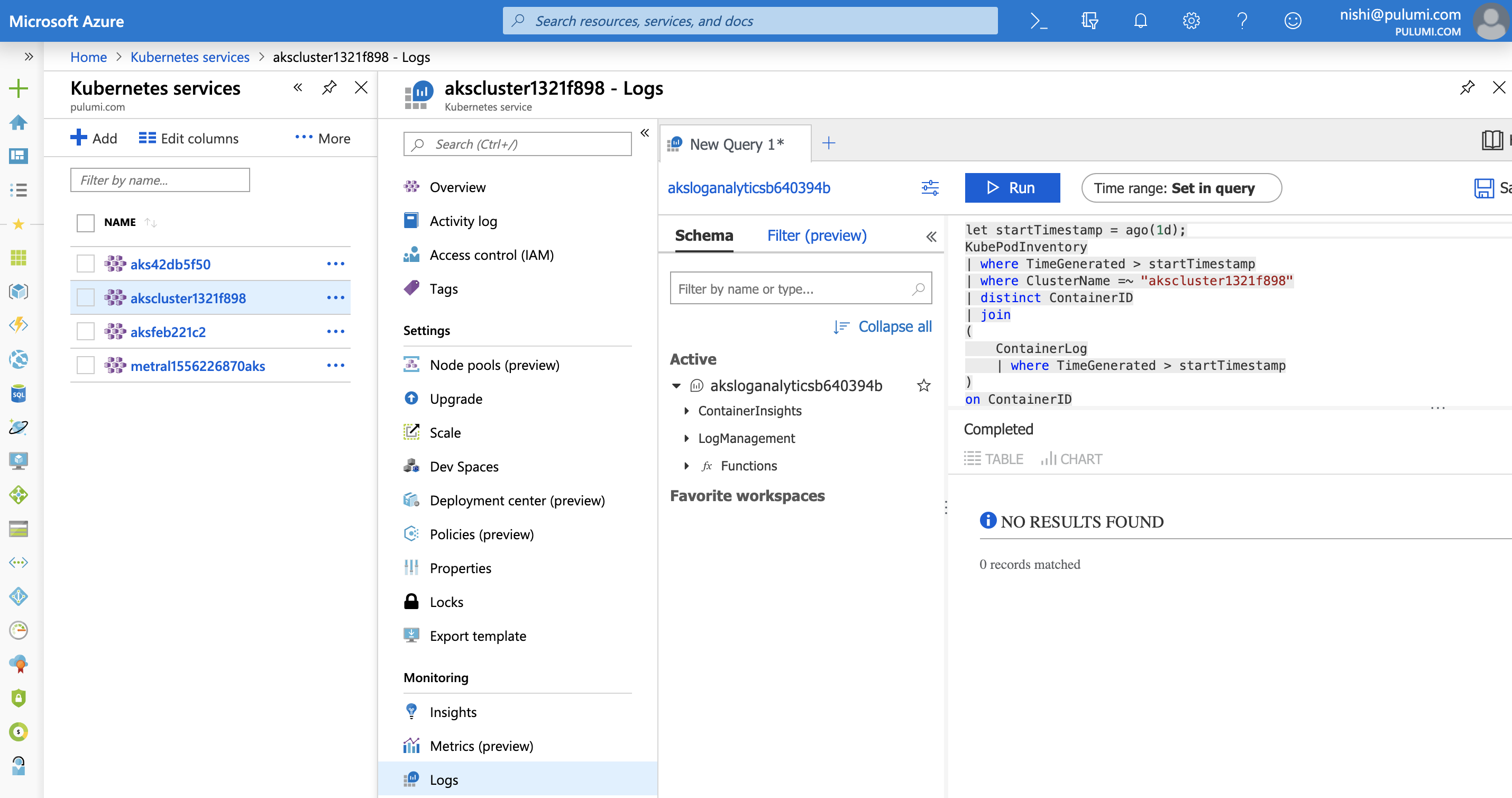Pin the Kubernetes services blade
The height and width of the screenshot is (798, 1512).
tap(329, 87)
